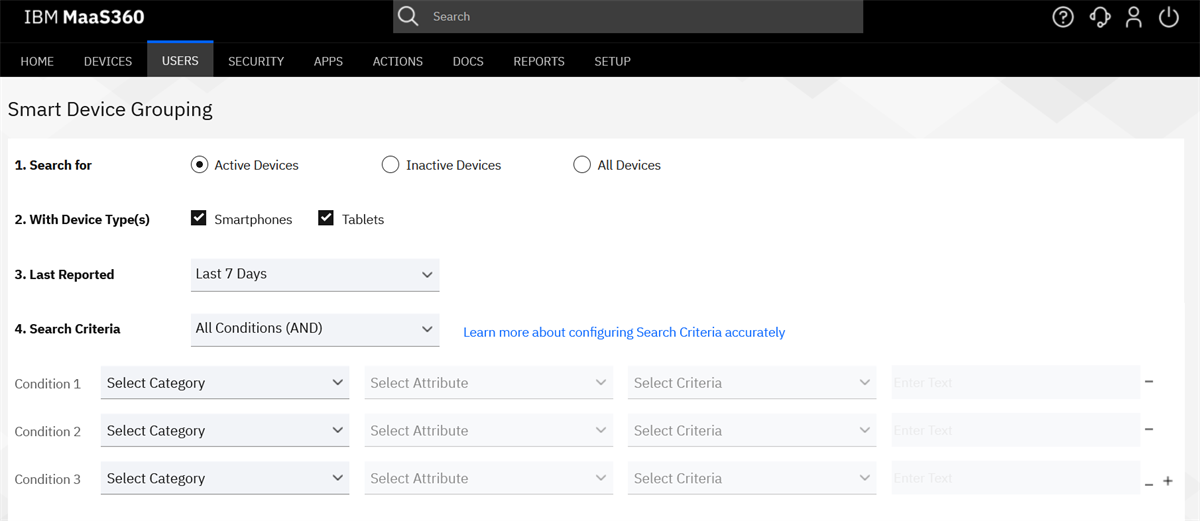Screen dimensions: 1200x521
Task: Click the '3. Last Reported' label
Action: point(64,274)
